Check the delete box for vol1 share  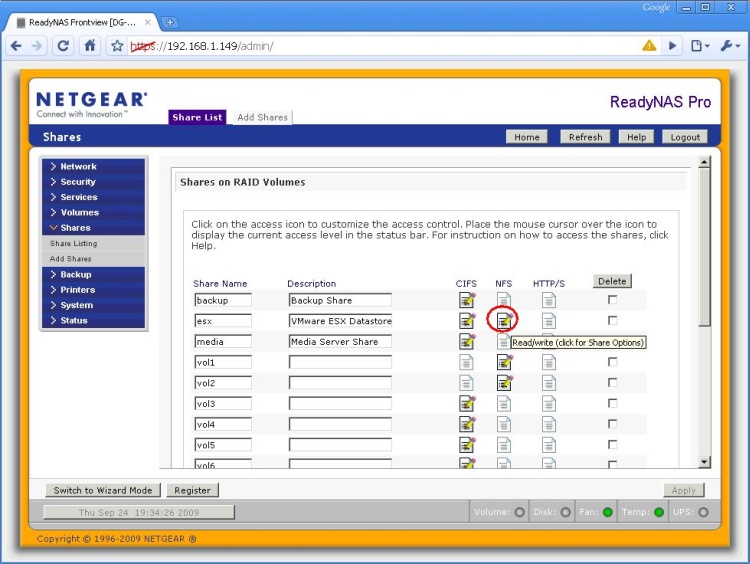point(612,362)
